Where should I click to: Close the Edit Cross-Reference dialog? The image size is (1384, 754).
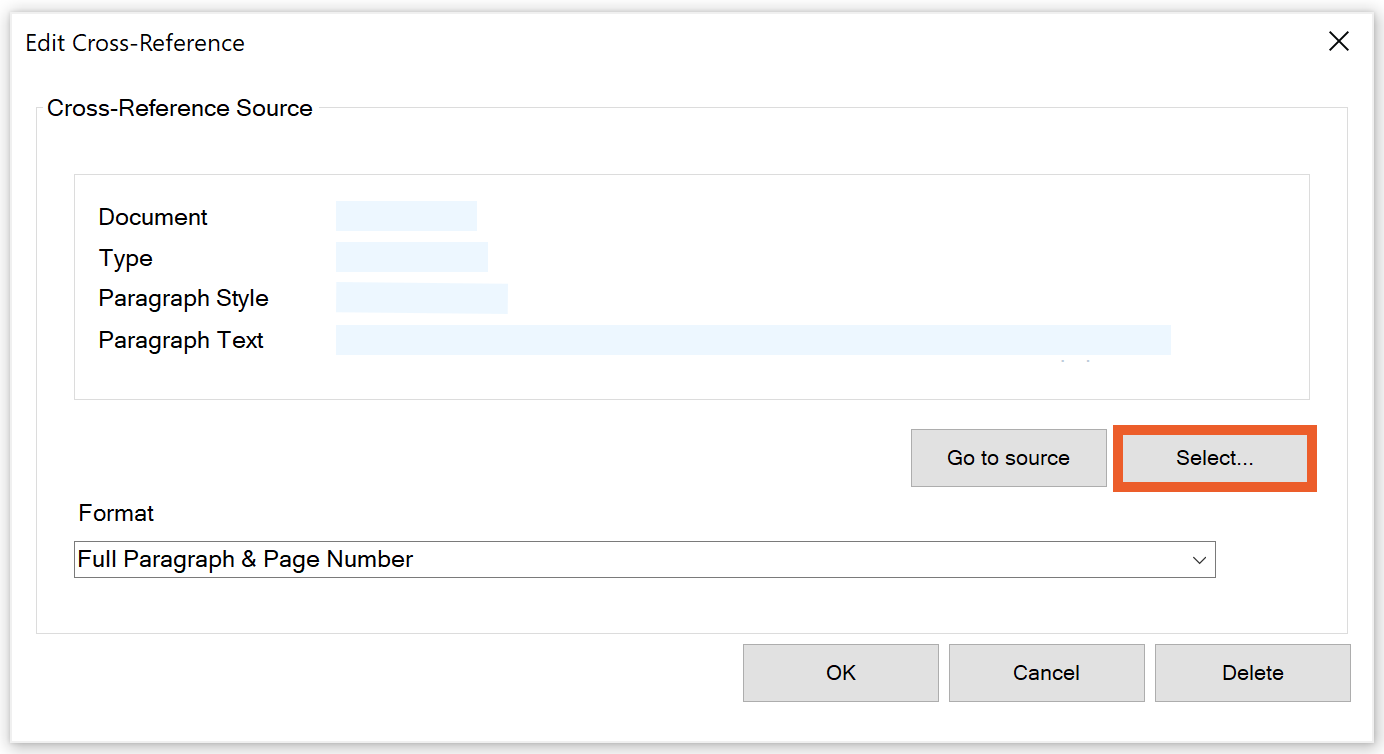(1338, 41)
